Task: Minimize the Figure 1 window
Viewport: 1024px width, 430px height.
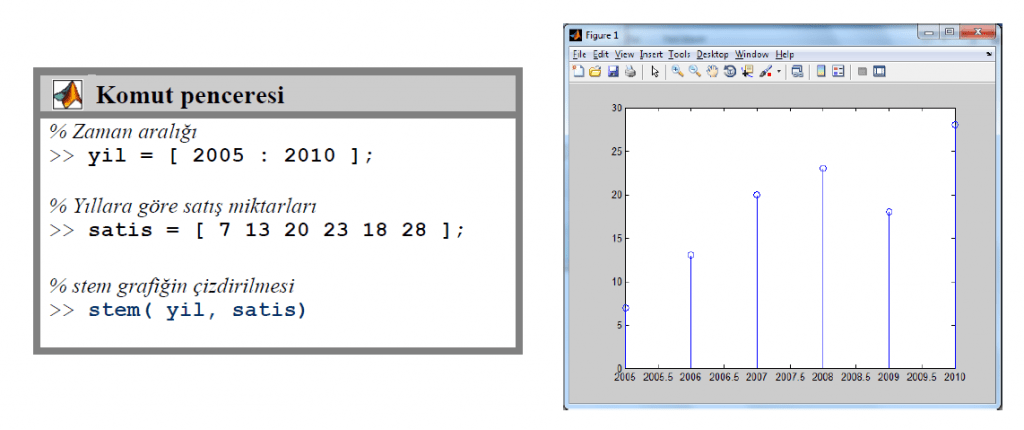Action: [929, 31]
